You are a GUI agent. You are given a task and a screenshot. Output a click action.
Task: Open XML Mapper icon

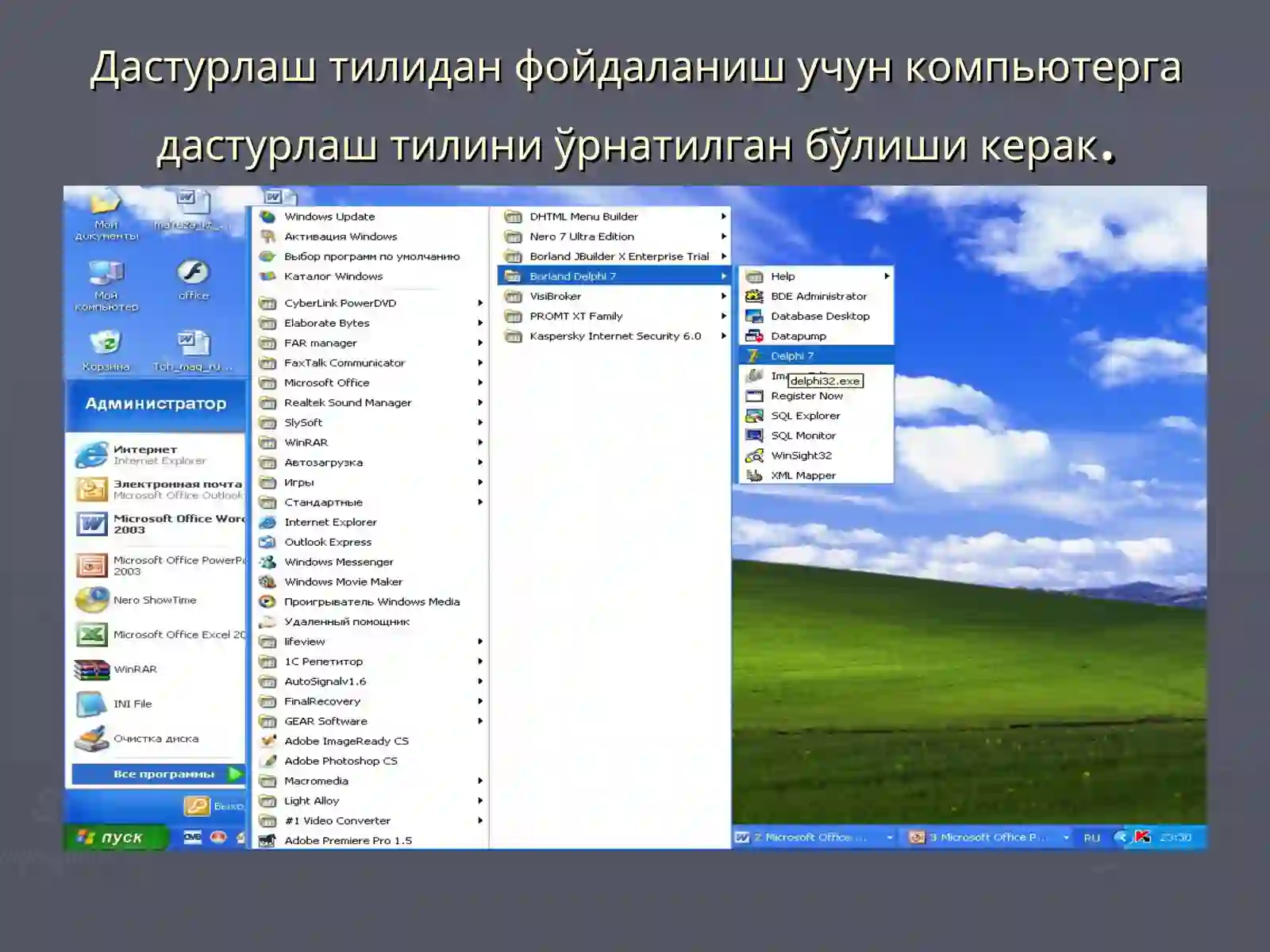tap(754, 475)
